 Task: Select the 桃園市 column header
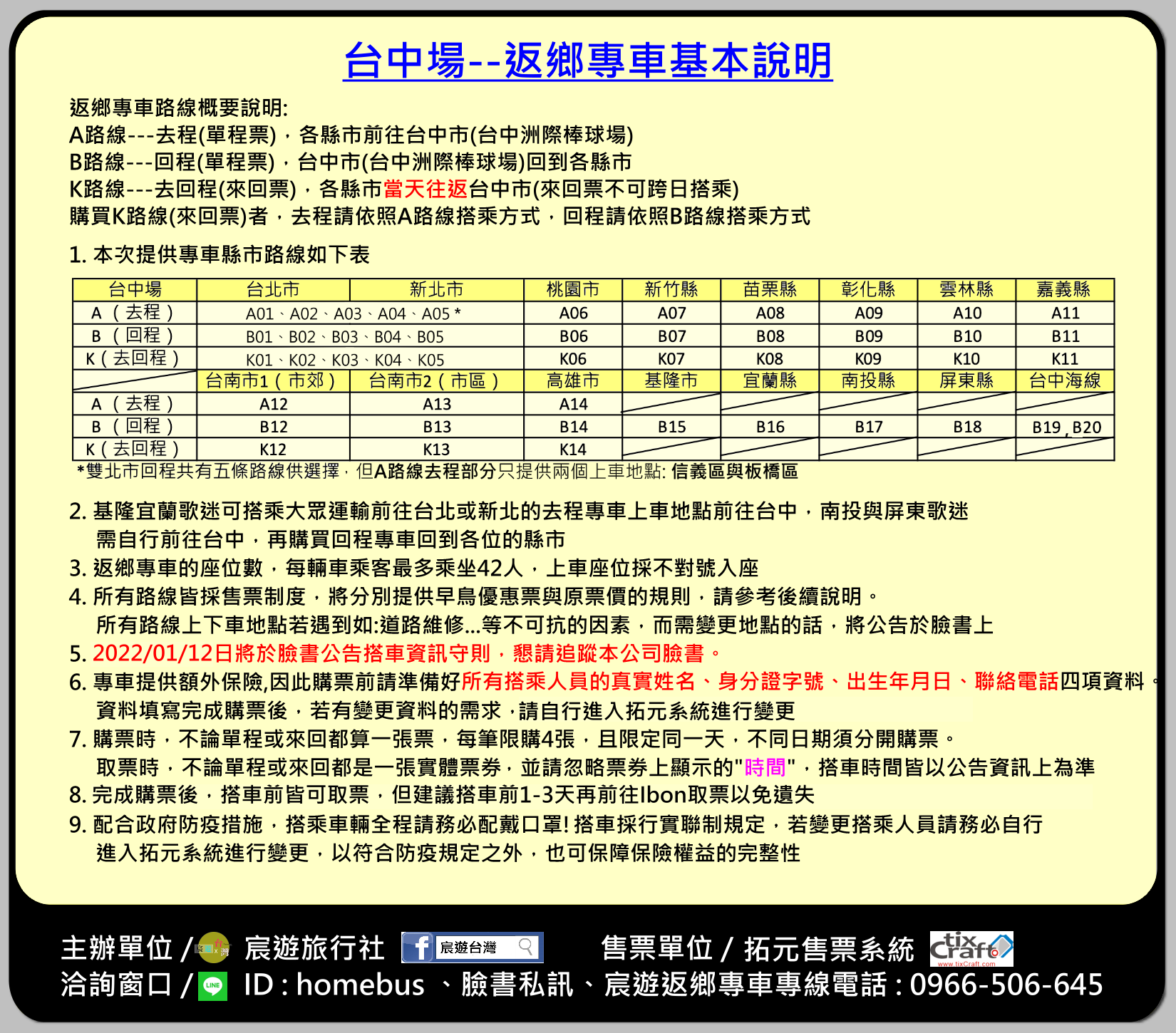(x=573, y=290)
